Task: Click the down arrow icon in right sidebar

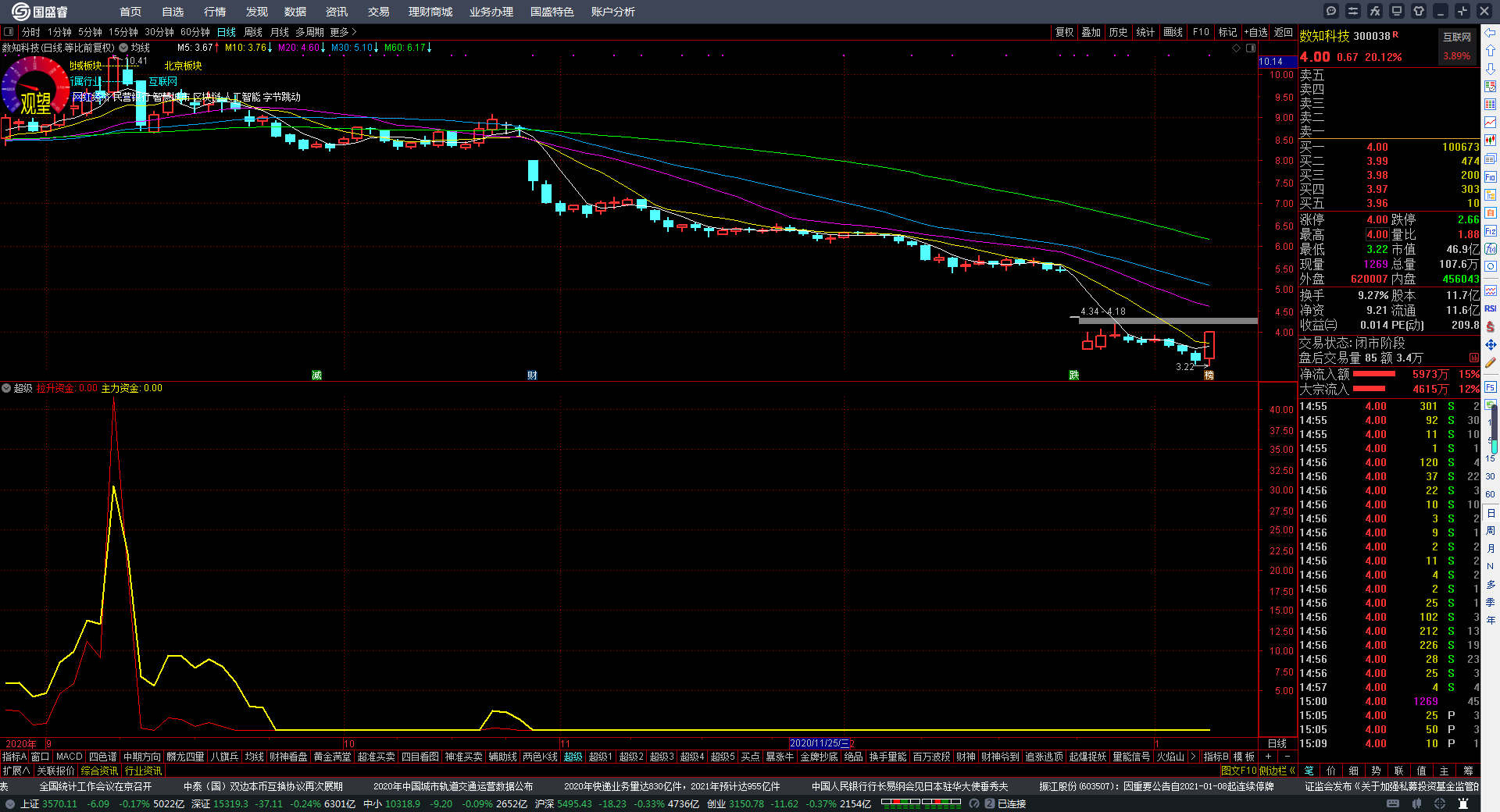Action: click(x=1491, y=69)
